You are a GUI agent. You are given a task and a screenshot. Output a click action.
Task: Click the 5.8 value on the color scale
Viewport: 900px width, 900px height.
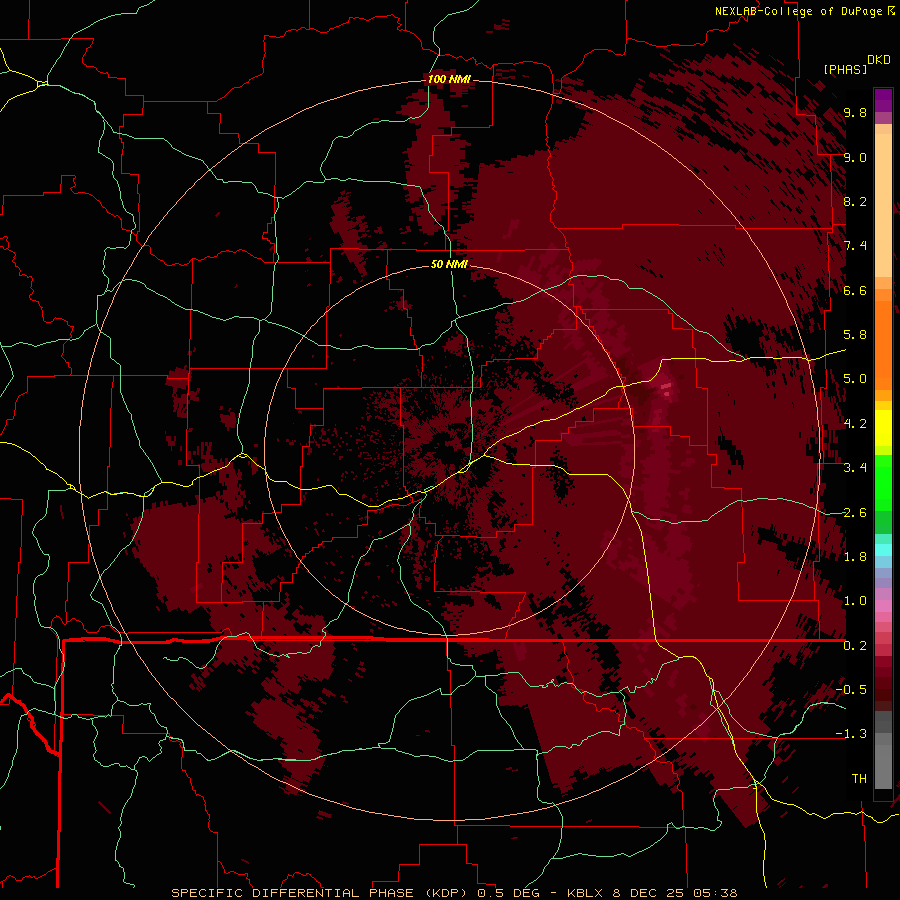coord(855,335)
